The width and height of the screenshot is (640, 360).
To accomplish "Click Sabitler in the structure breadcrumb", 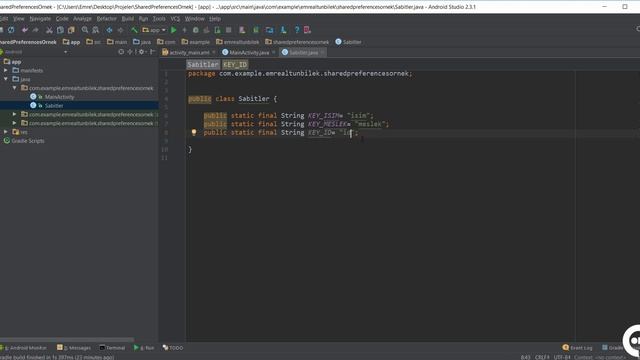I will 203,64.
